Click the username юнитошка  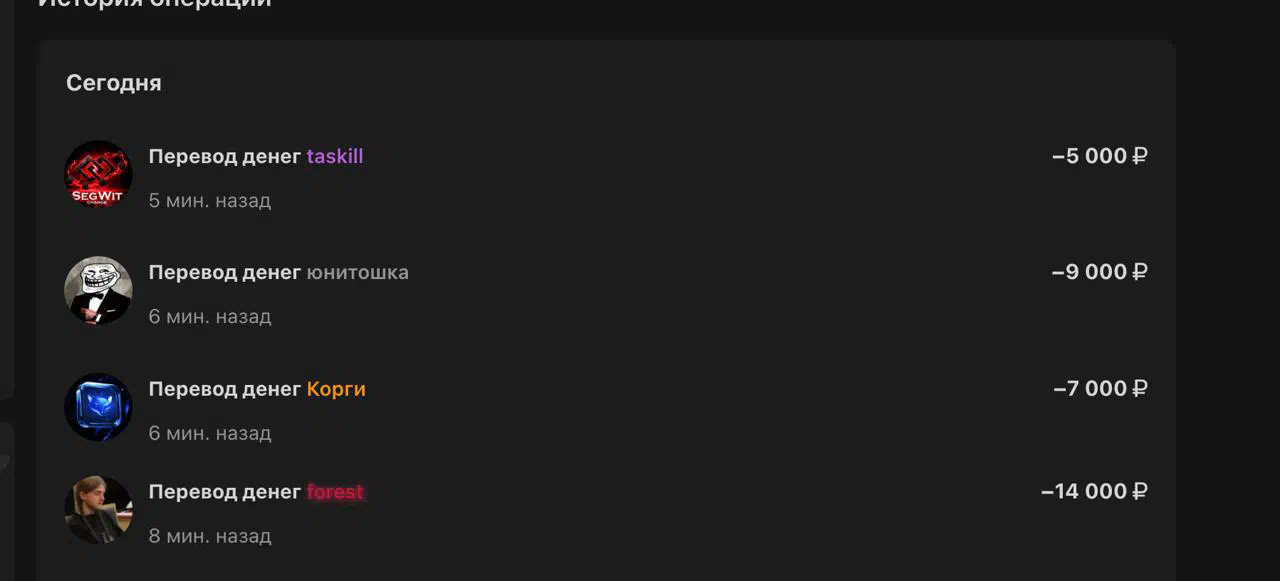(357, 273)
